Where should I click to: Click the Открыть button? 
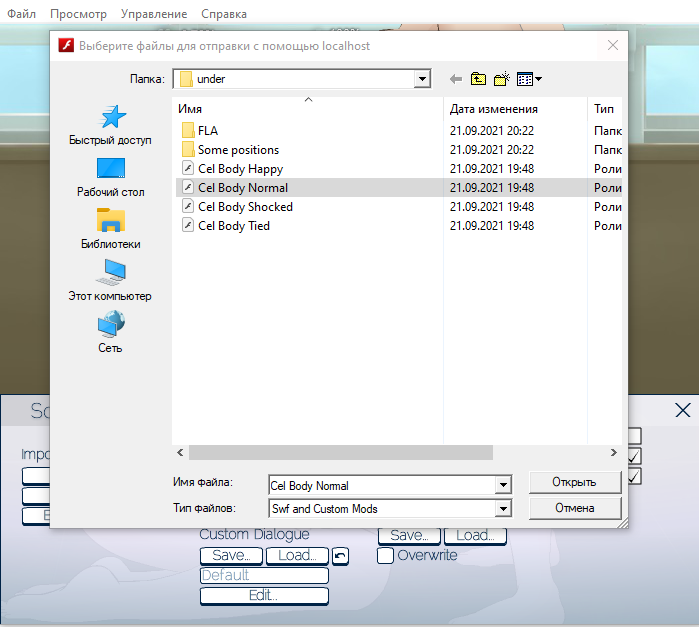point(574,482)
